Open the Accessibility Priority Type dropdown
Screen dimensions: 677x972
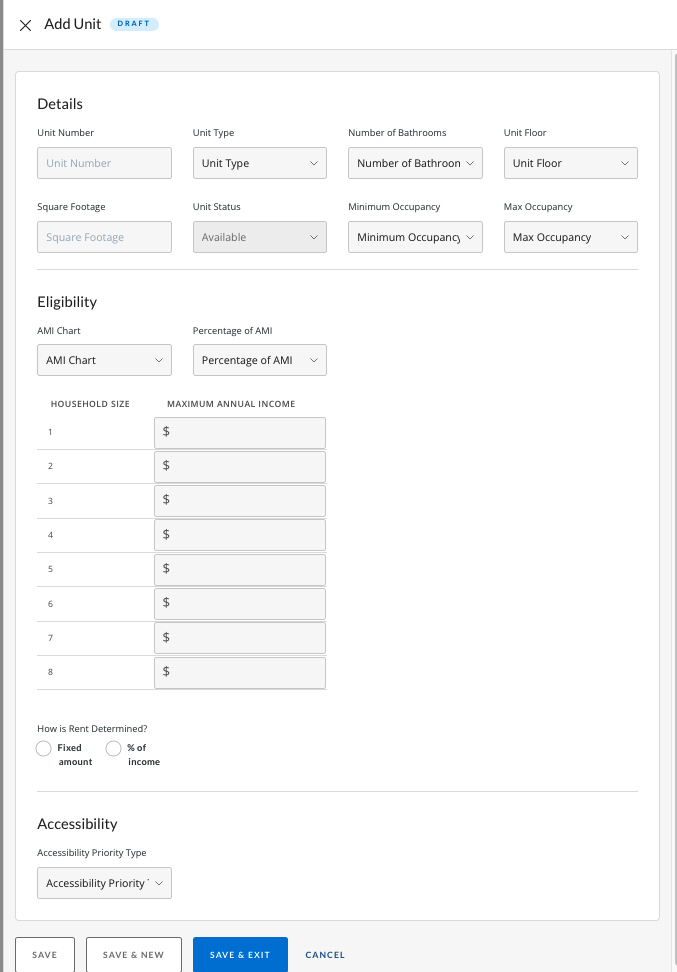point(104,883)
